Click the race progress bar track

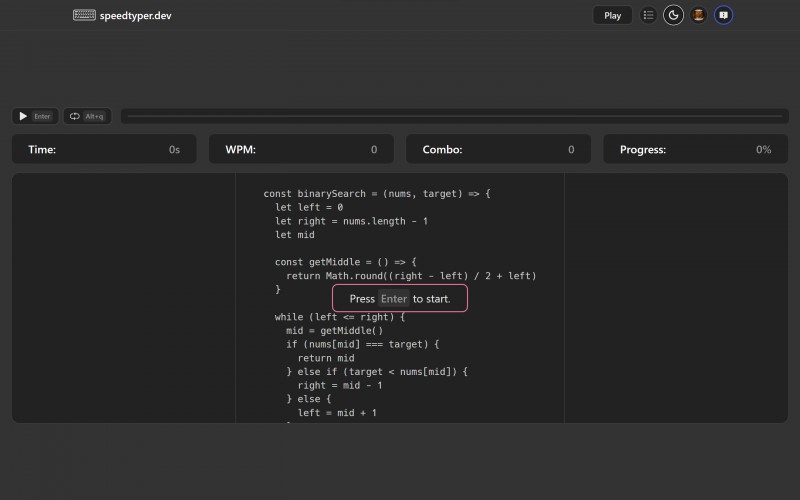coord(455,116)
